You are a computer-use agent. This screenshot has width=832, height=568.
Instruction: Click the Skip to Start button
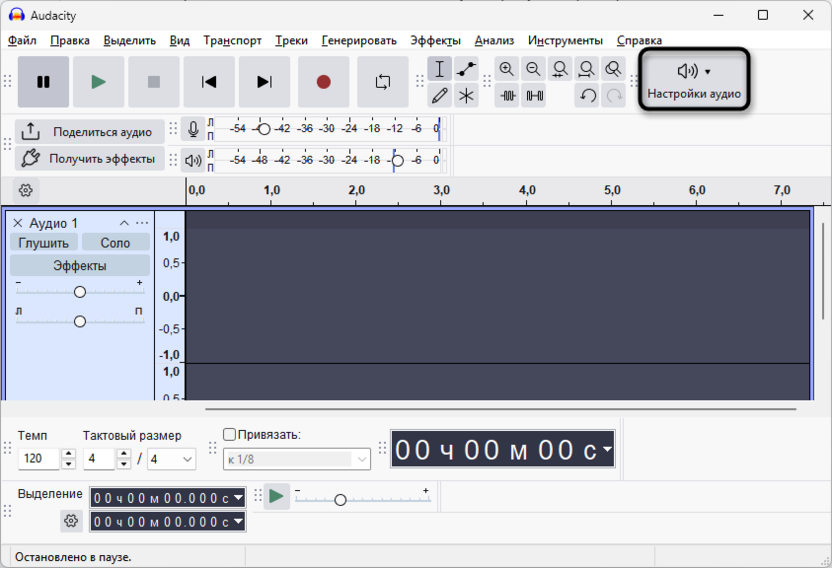(209, 82)
